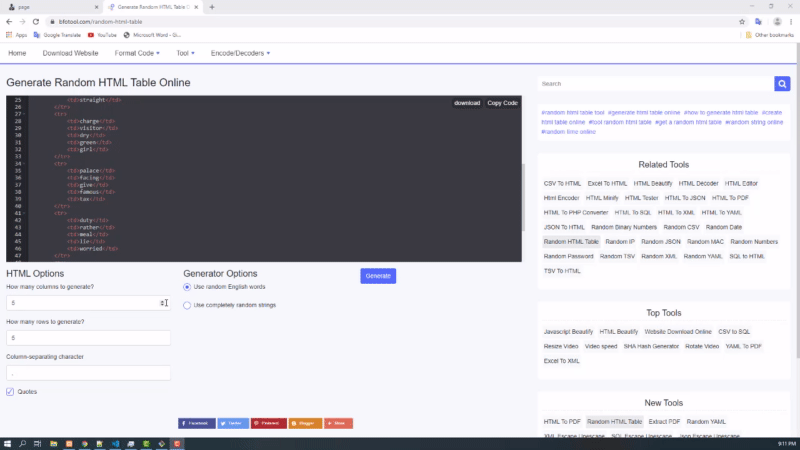Viewport: 800px width, 450px height.
Task: Open HTML To PDF in New Tools
Action: pos(562,422)
